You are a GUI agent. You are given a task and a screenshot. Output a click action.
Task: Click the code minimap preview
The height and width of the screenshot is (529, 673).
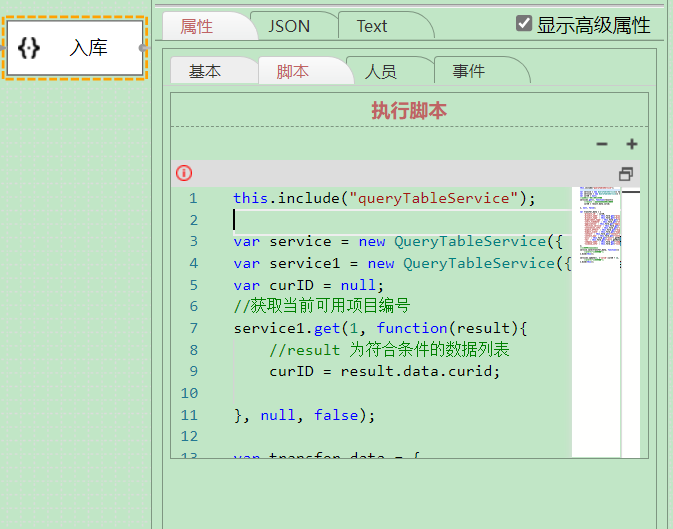596,230
